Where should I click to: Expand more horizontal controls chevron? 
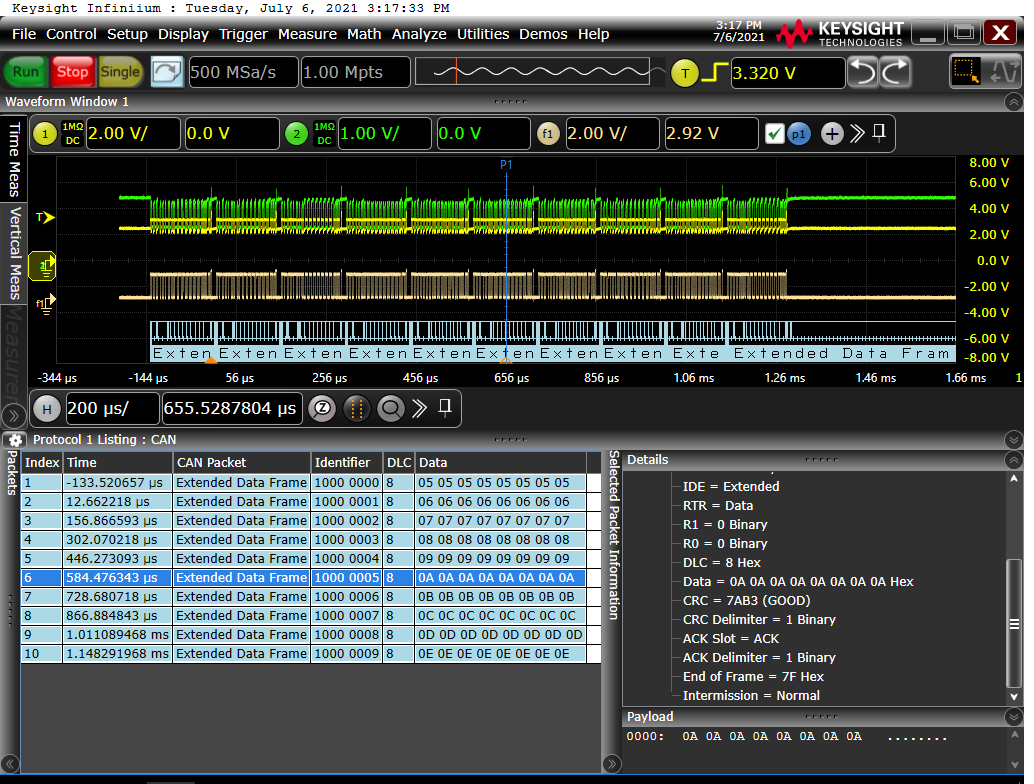(x=419, y=408)
